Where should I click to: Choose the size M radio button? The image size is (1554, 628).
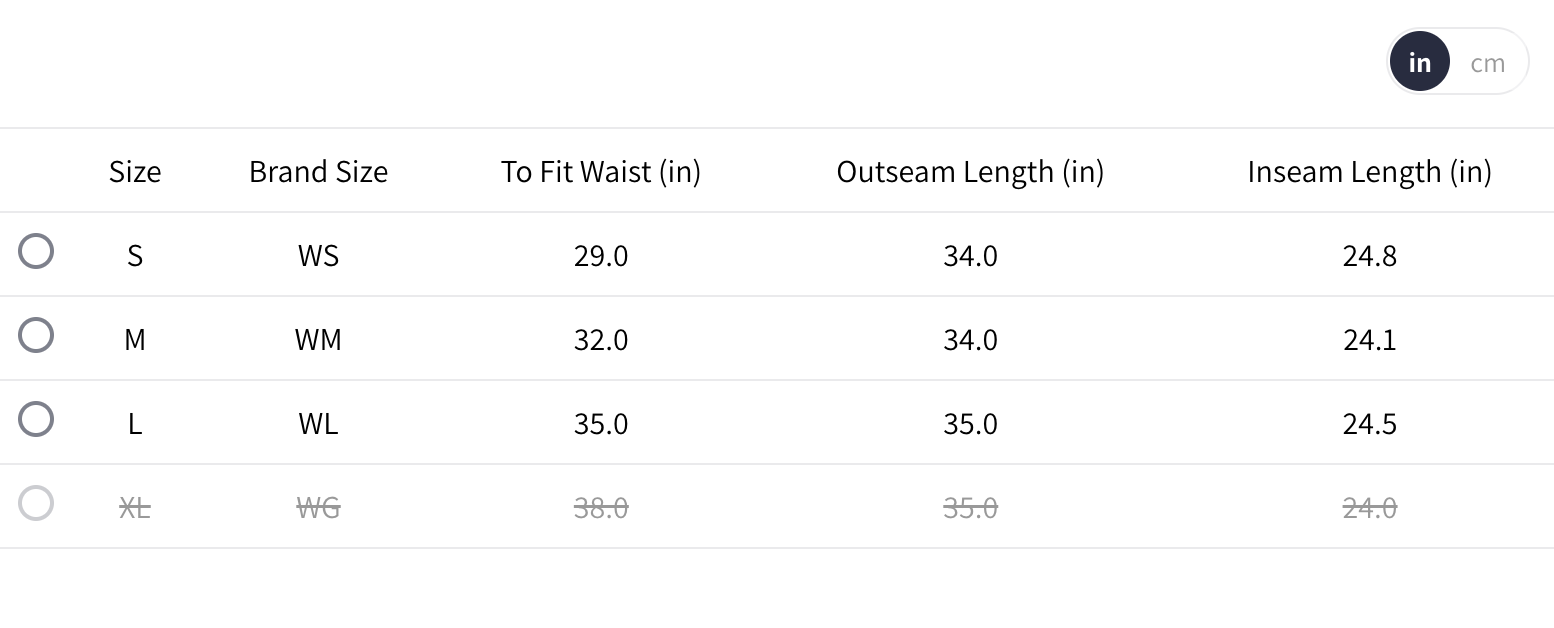coord(36,335)
